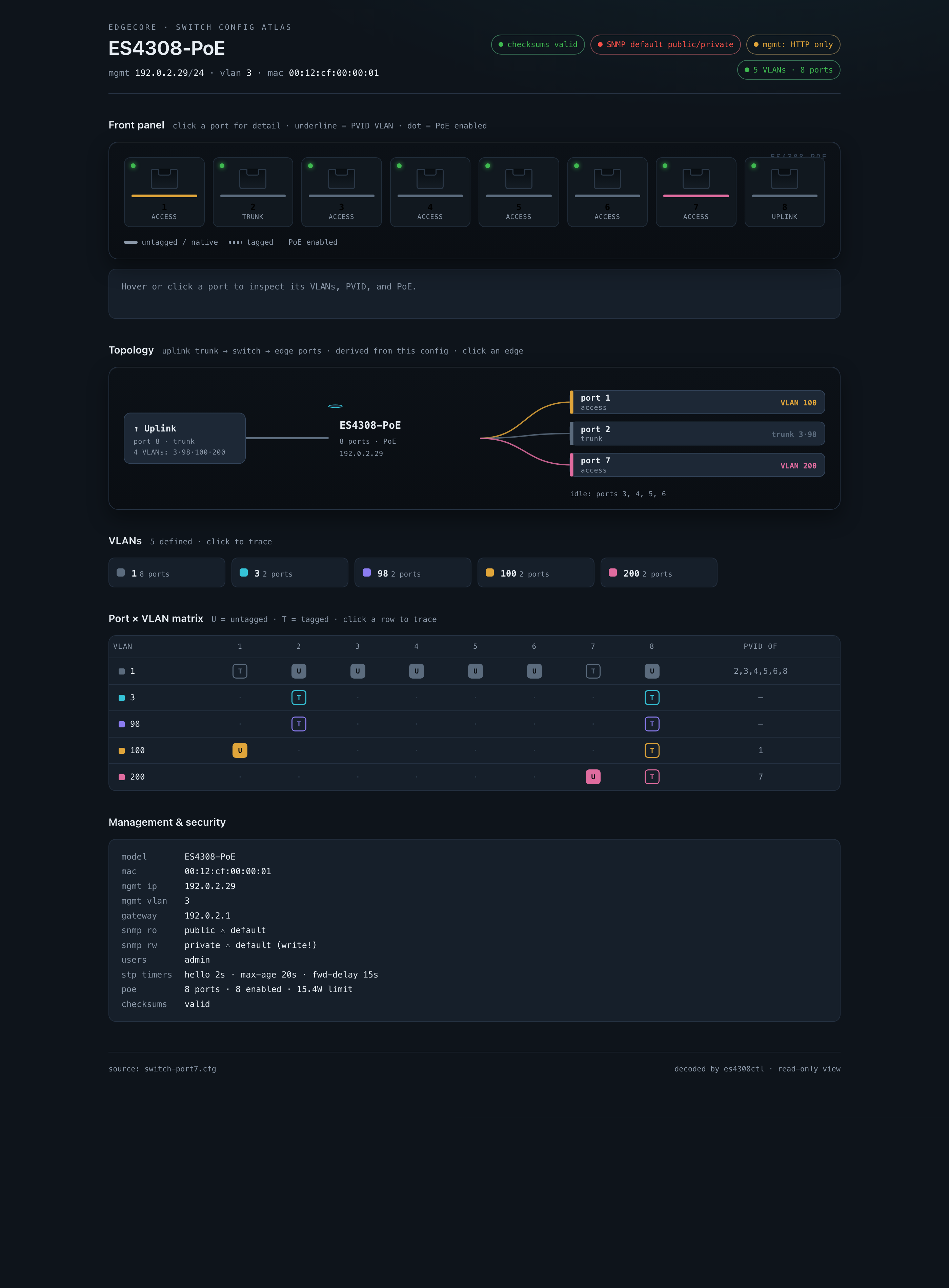949x1288 pixels.
Task: Click untagged U badge for VLAN 1 port 3
Action: [x=357, y=671]
